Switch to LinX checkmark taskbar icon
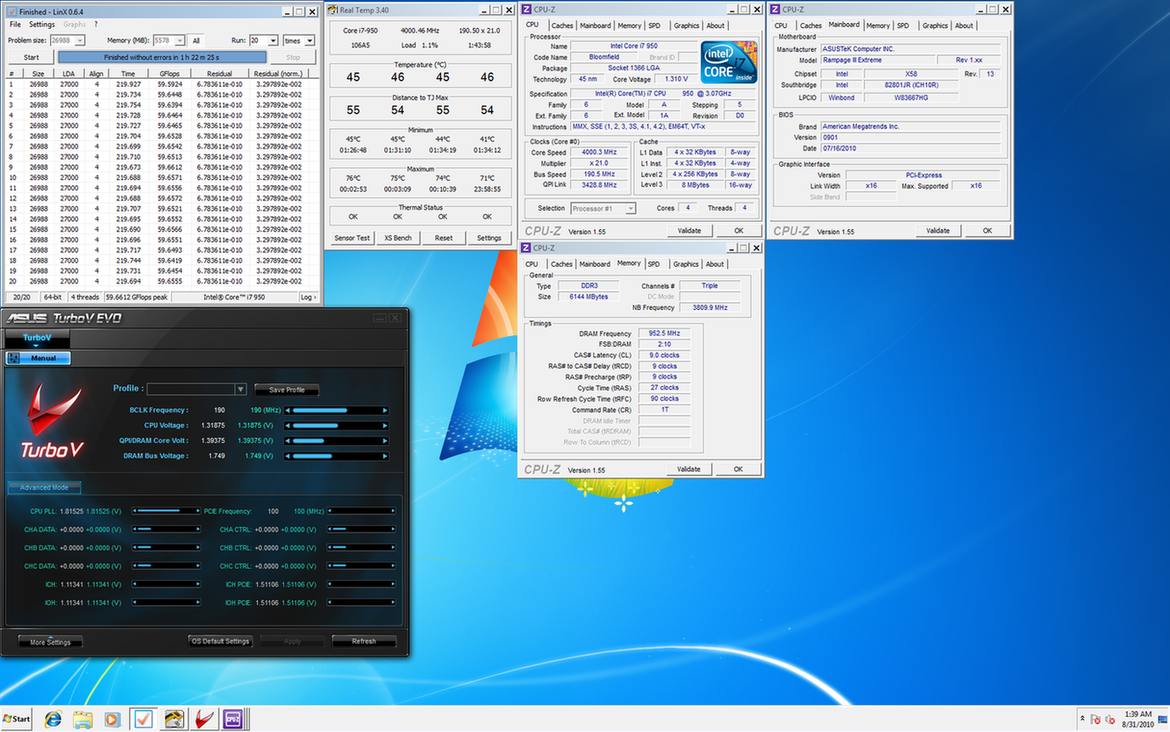 pyautogui.click(x=142, y=719)
